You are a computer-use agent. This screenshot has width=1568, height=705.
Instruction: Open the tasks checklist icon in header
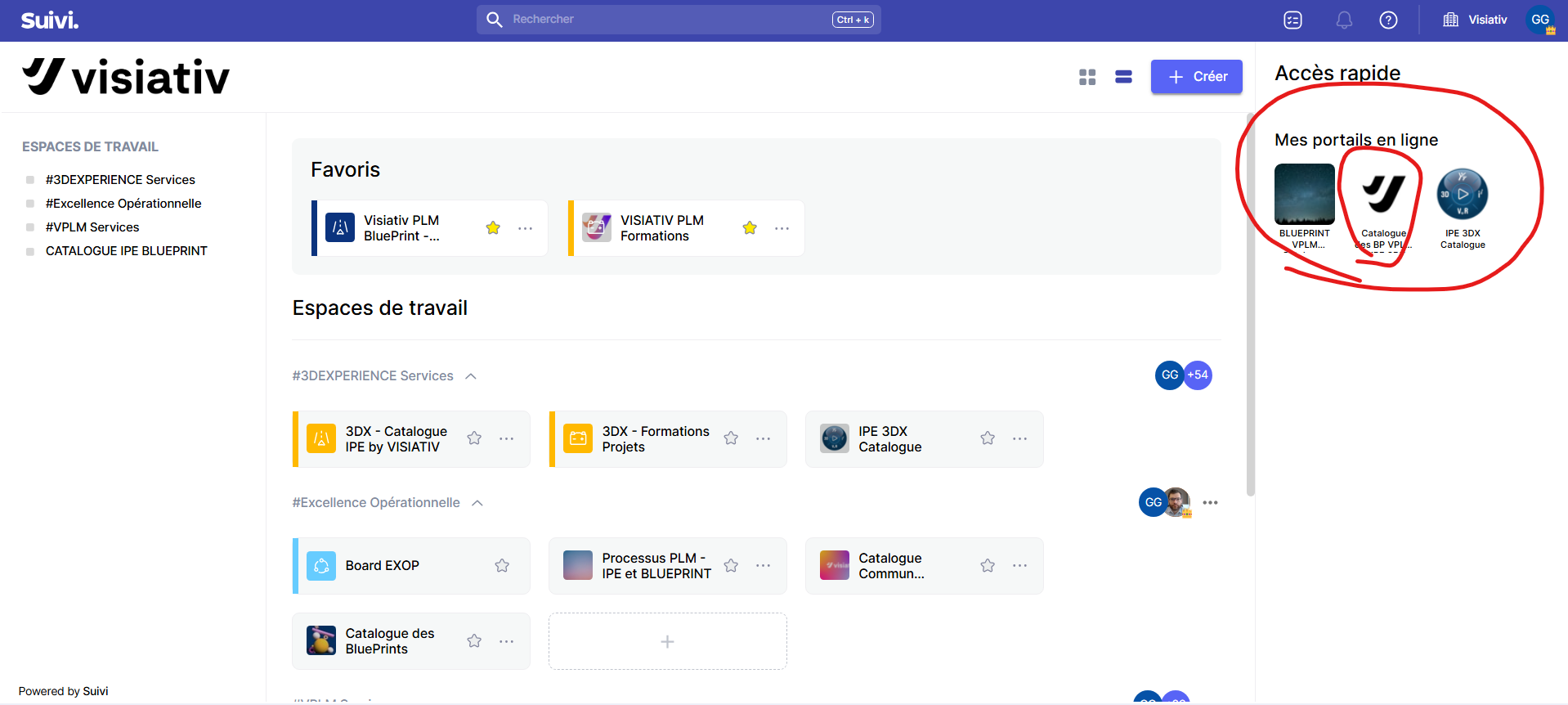click(x=1292, y=20)
